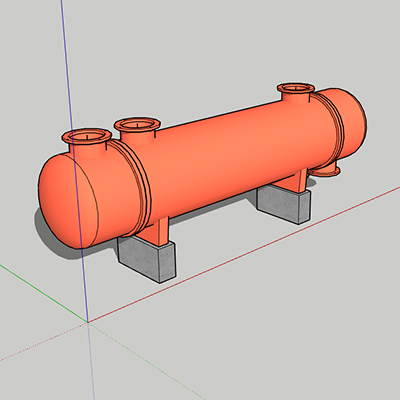Click the axes origin point
The height and width of the screenshot is (400, 400).
88,322
